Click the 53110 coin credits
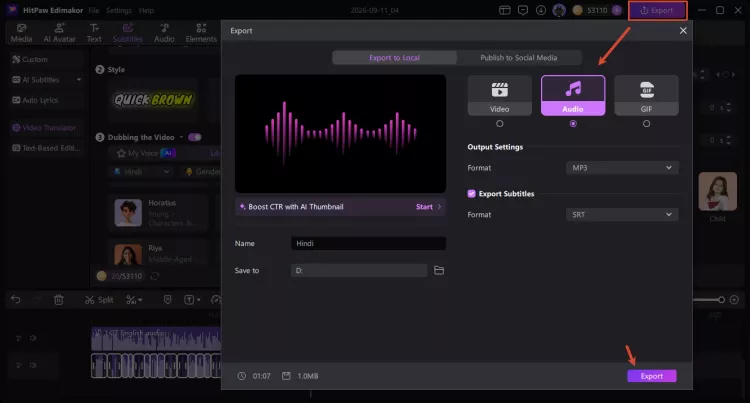The height and width of the screenshot is (403, 750). tap(590, 11)
